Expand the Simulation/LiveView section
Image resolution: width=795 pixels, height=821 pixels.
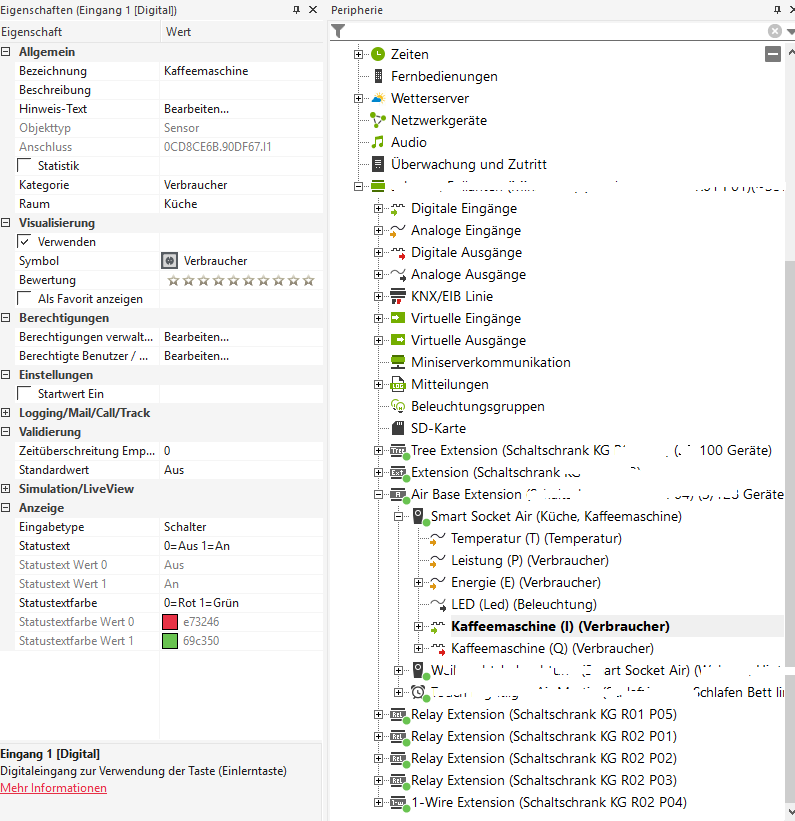coord(6,489)
